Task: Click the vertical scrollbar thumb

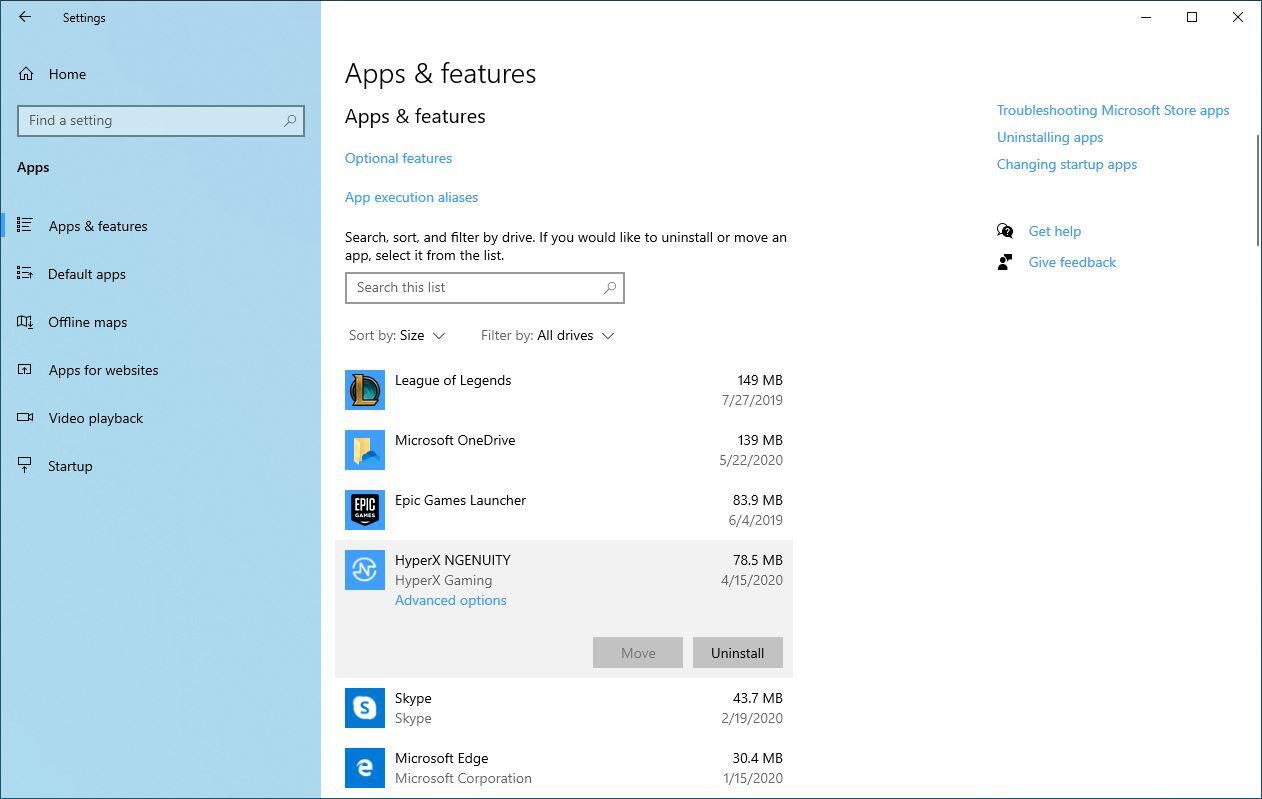Action: coord(1258,189)
